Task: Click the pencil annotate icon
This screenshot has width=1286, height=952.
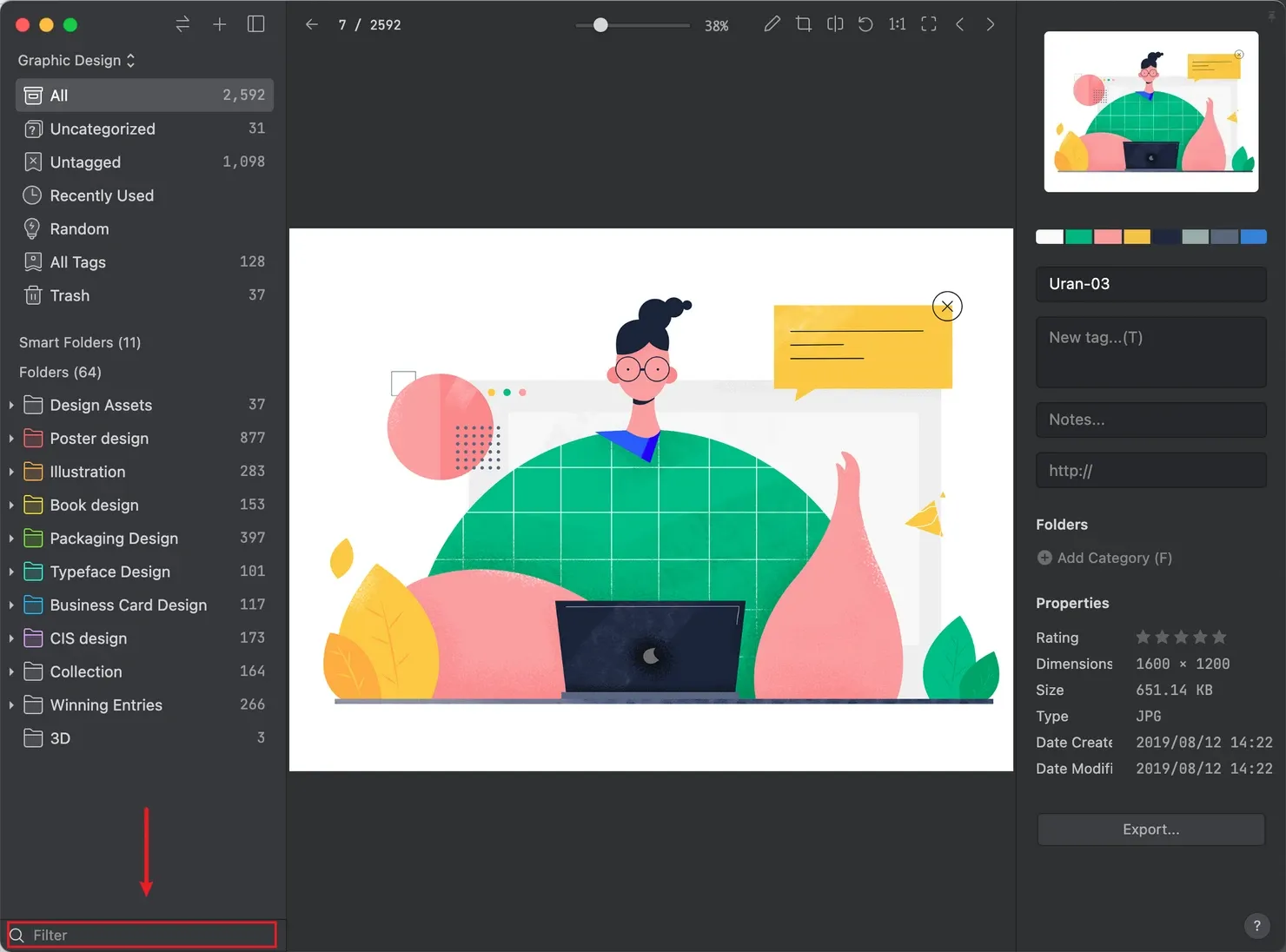Action: (772, 24)
